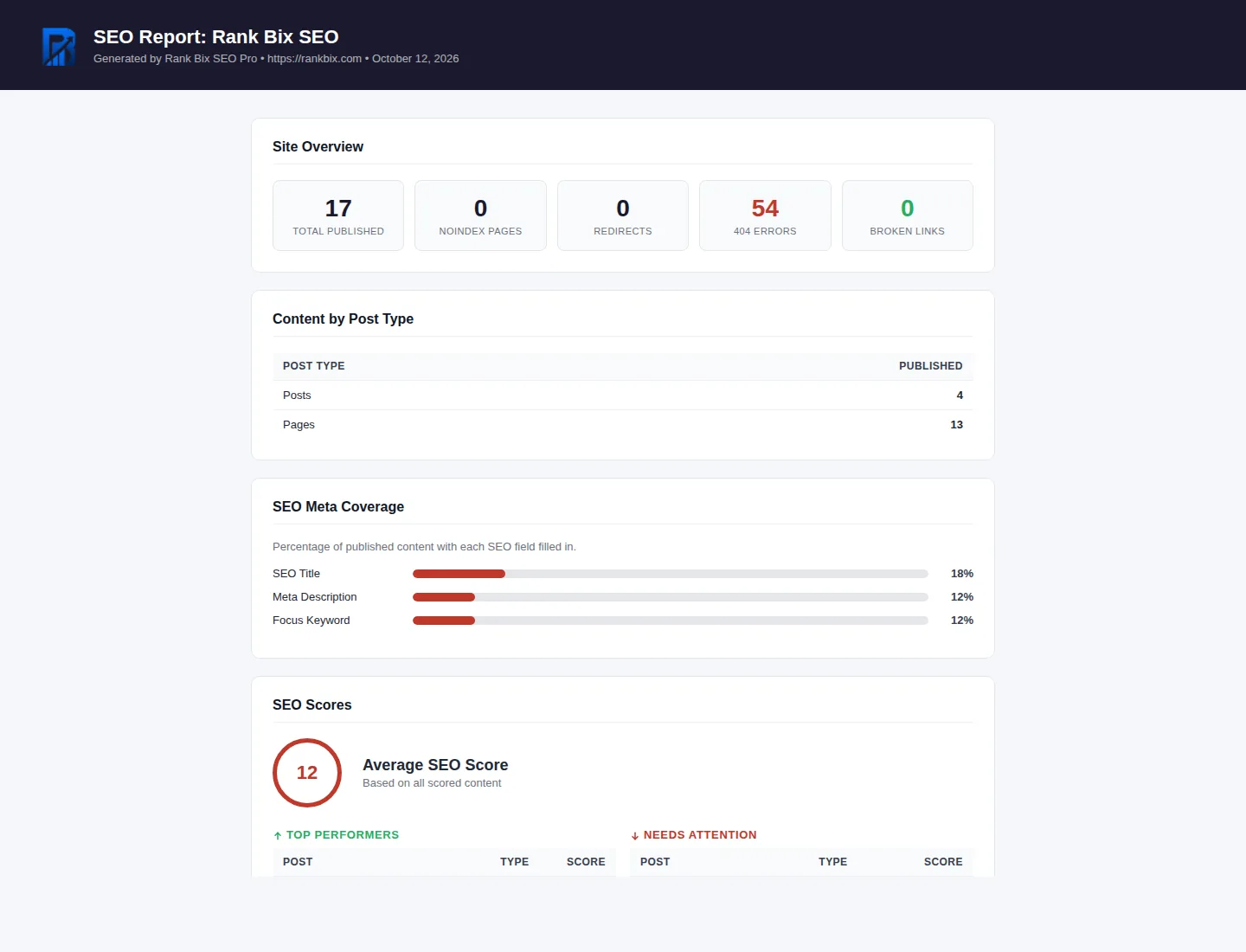The width and height of the screenshot is (1246, 952).
Task: Click the "Generated by Rank Bix SEO Pro" subtitle line
Action: tap(276, 59)
